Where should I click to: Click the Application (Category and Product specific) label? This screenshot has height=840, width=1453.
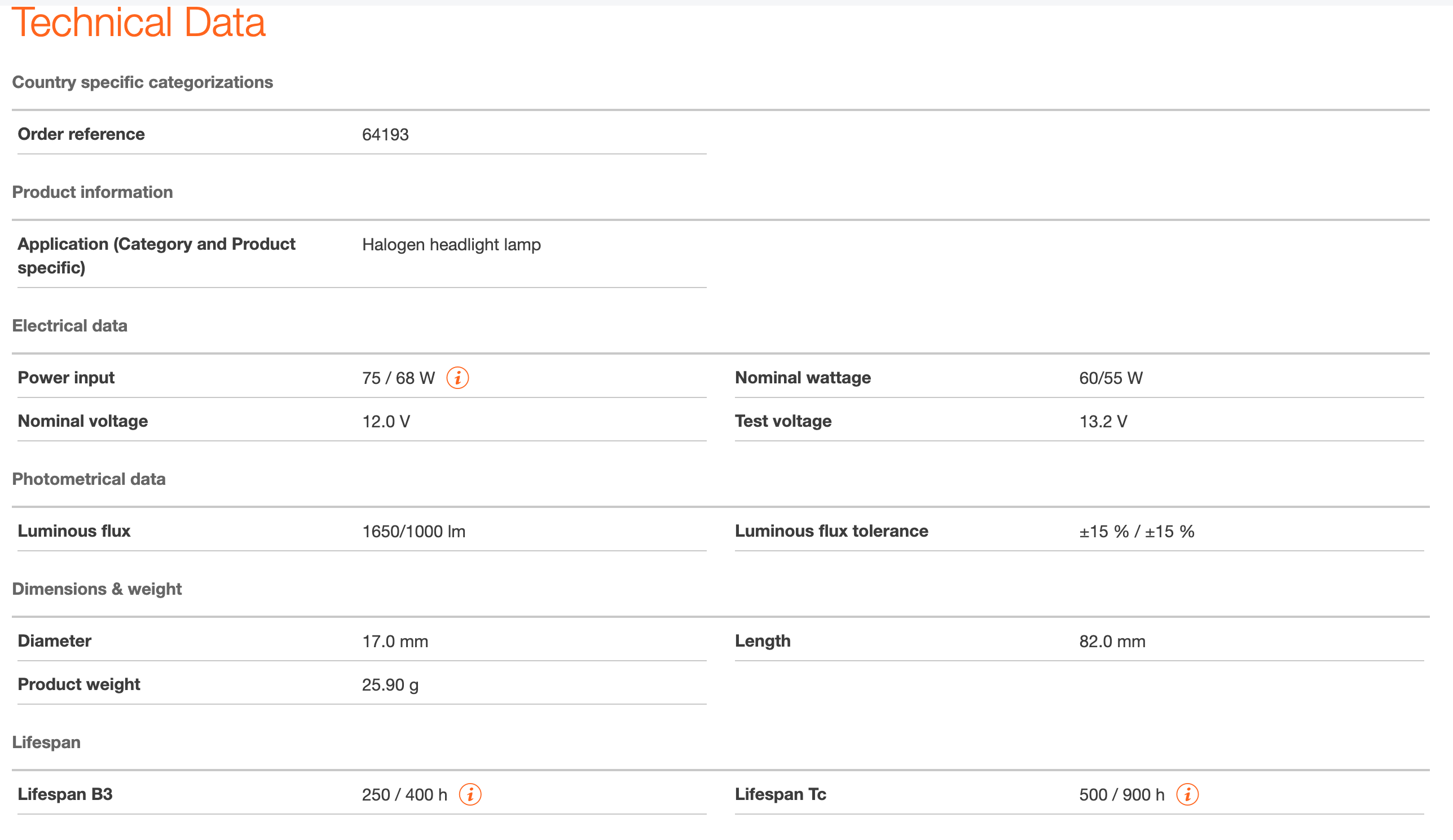point(156,256)
